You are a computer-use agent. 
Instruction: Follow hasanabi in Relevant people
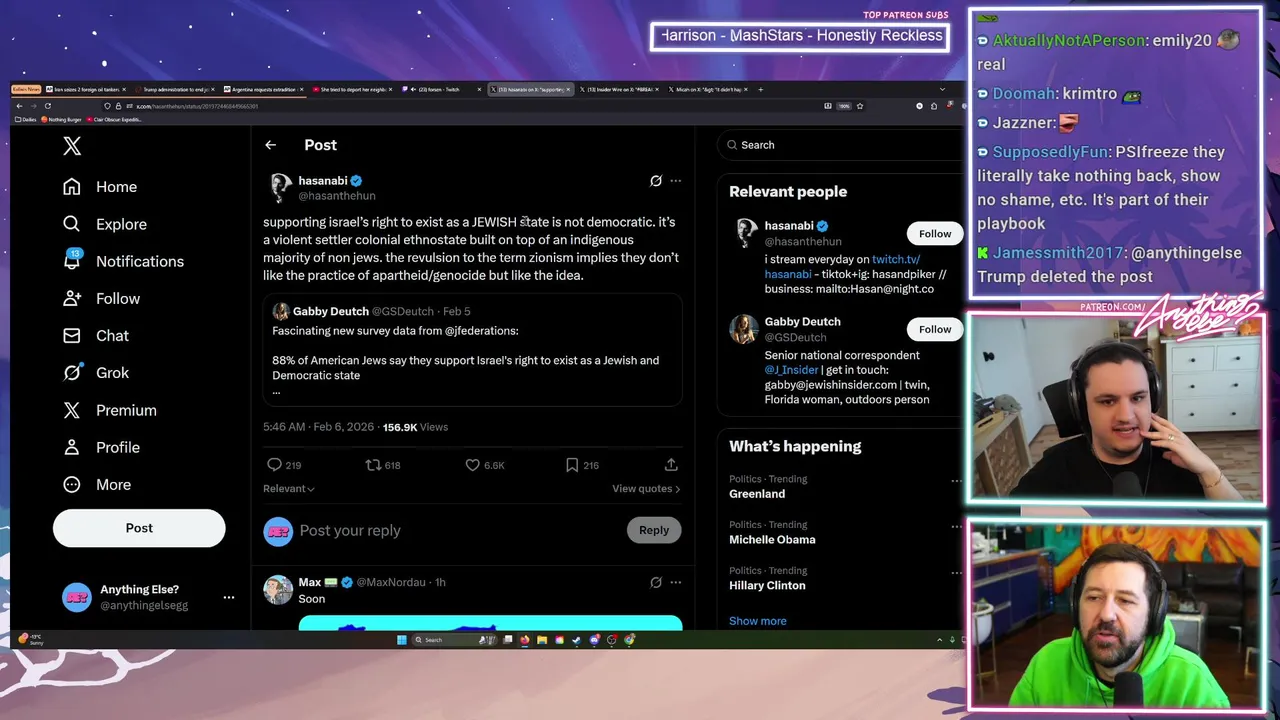pos(935,234)
